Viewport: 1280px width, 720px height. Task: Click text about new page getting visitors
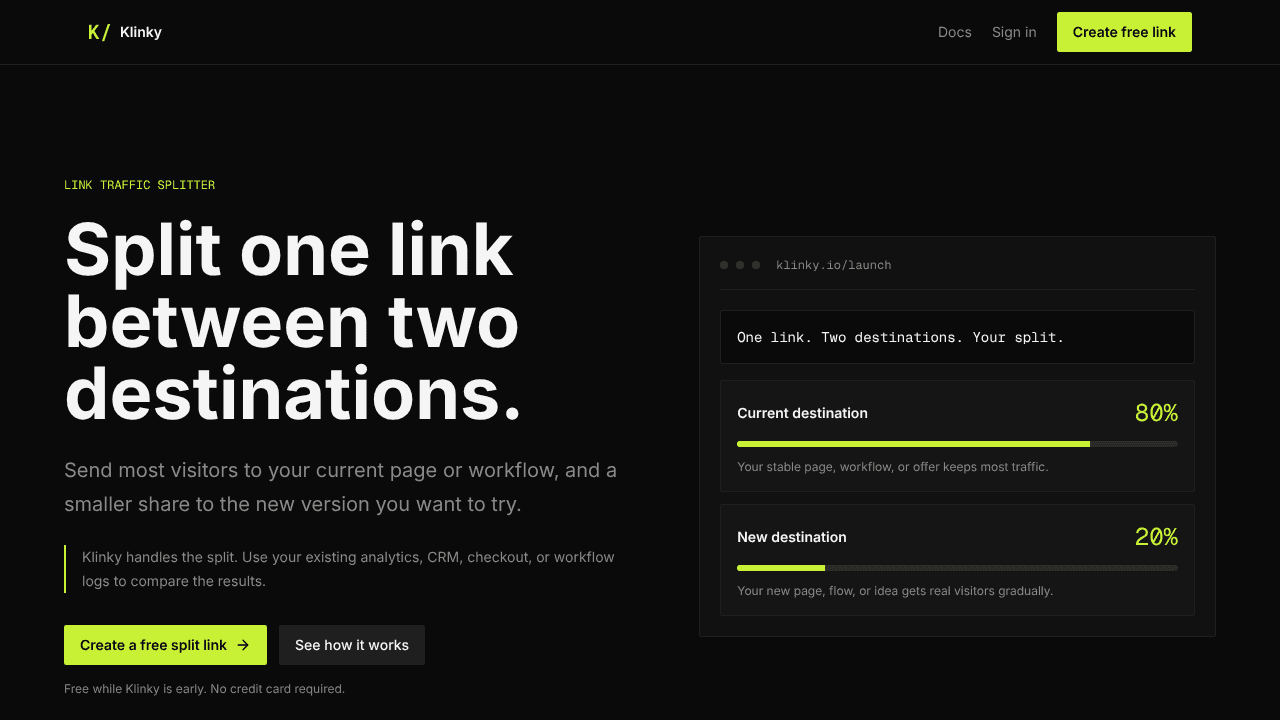pos(895,591)
